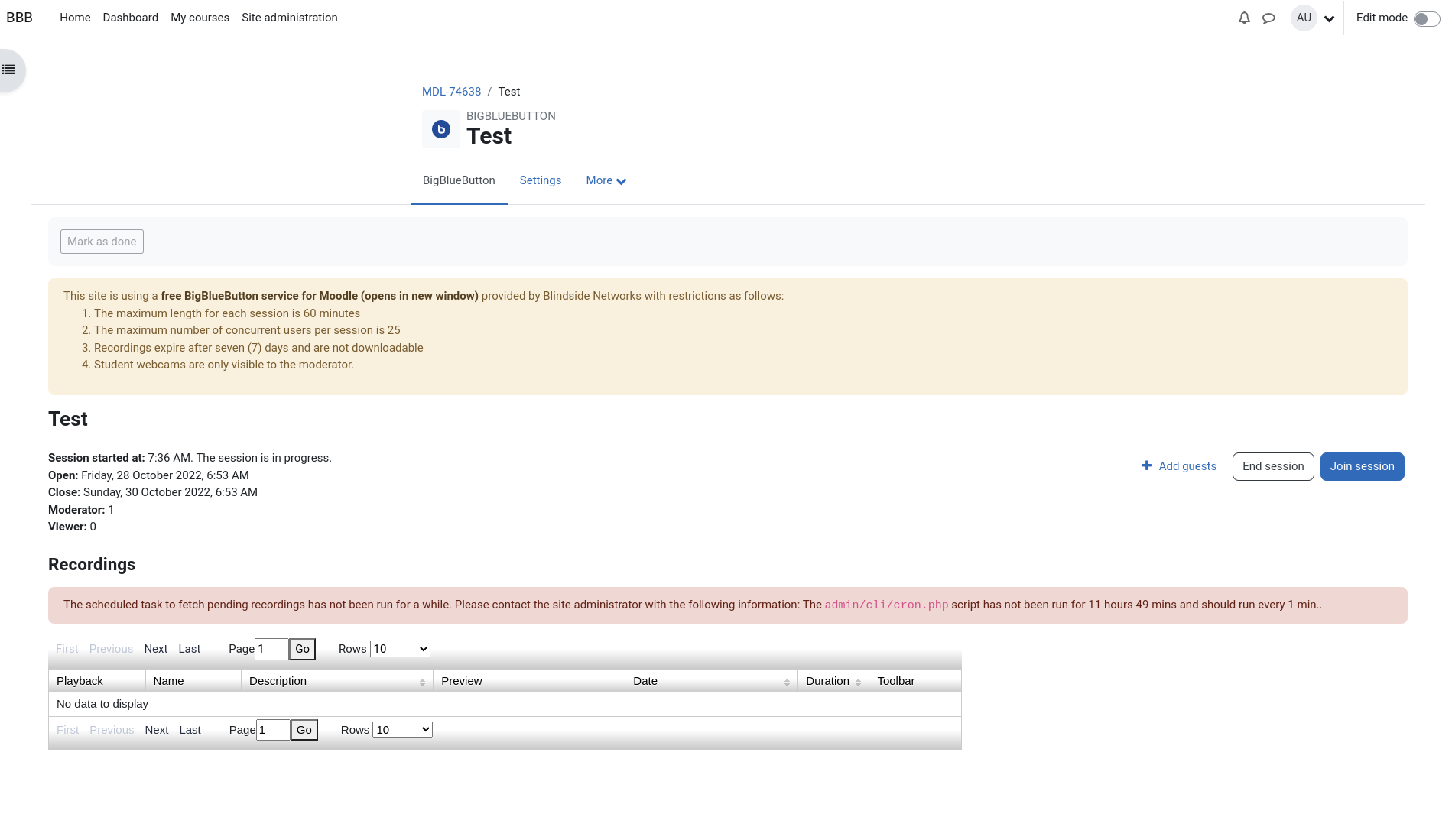Sort by the Date column arrows
Screen dimensions: 1452x840
click(x=787, y=682)
